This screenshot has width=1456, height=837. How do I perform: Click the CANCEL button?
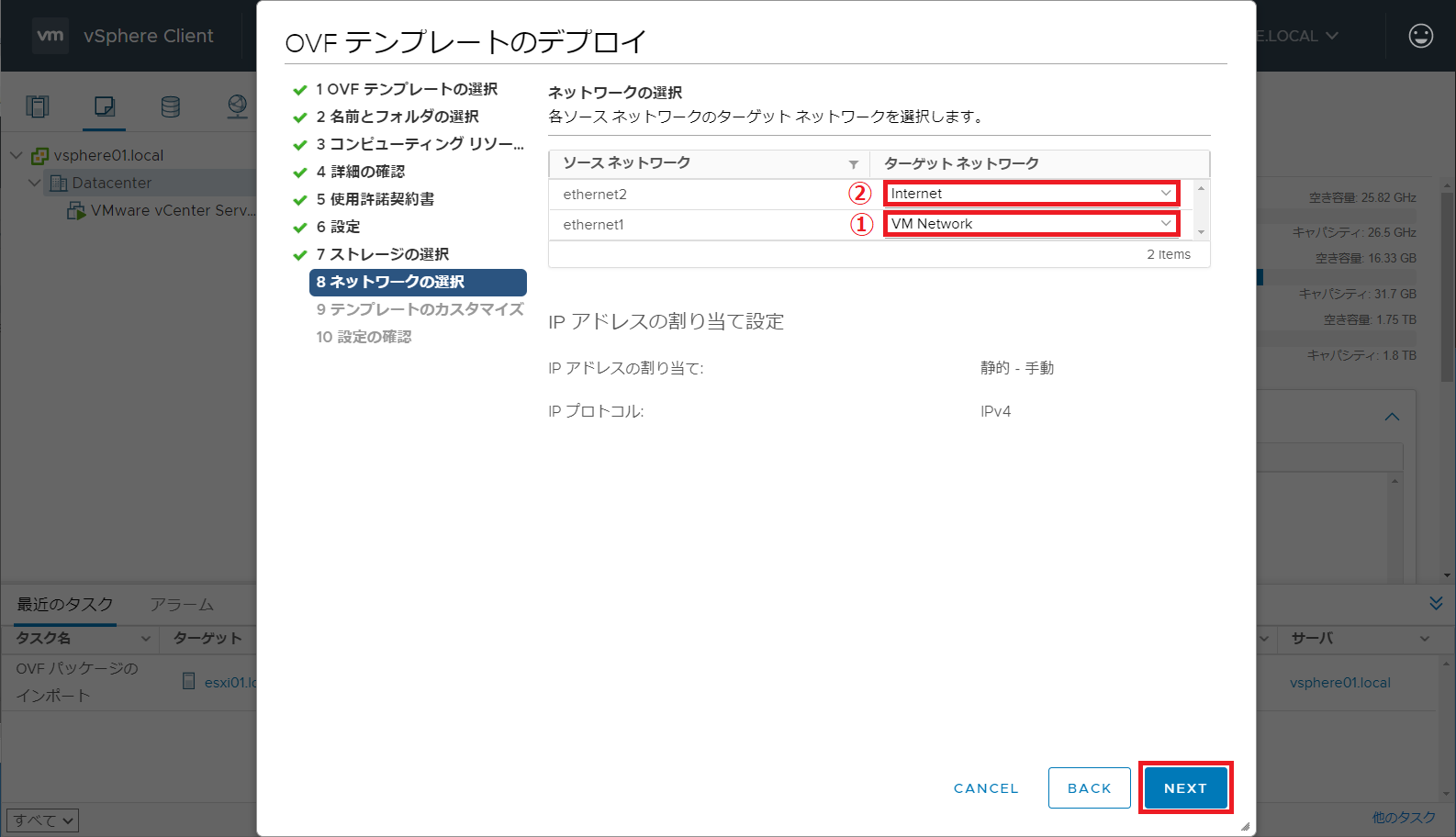pyautogui.click(x=986, y=788)
